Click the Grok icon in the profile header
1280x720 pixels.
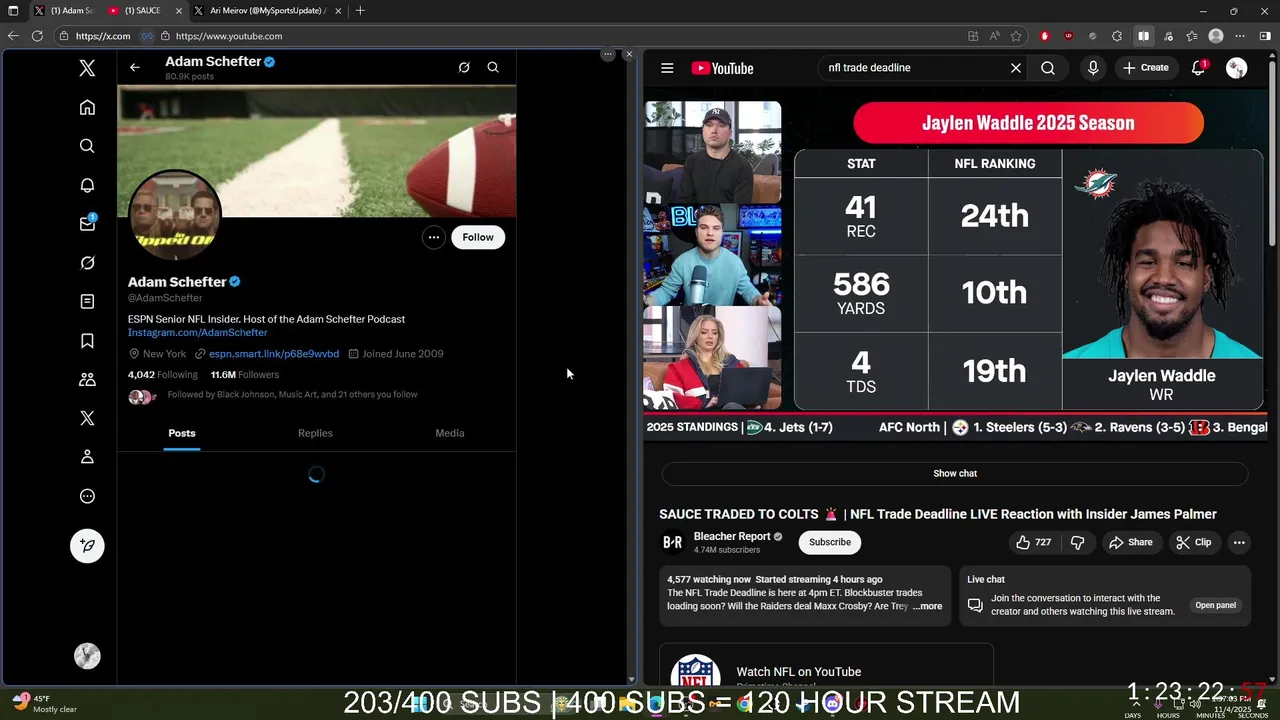tap(464, 67)
